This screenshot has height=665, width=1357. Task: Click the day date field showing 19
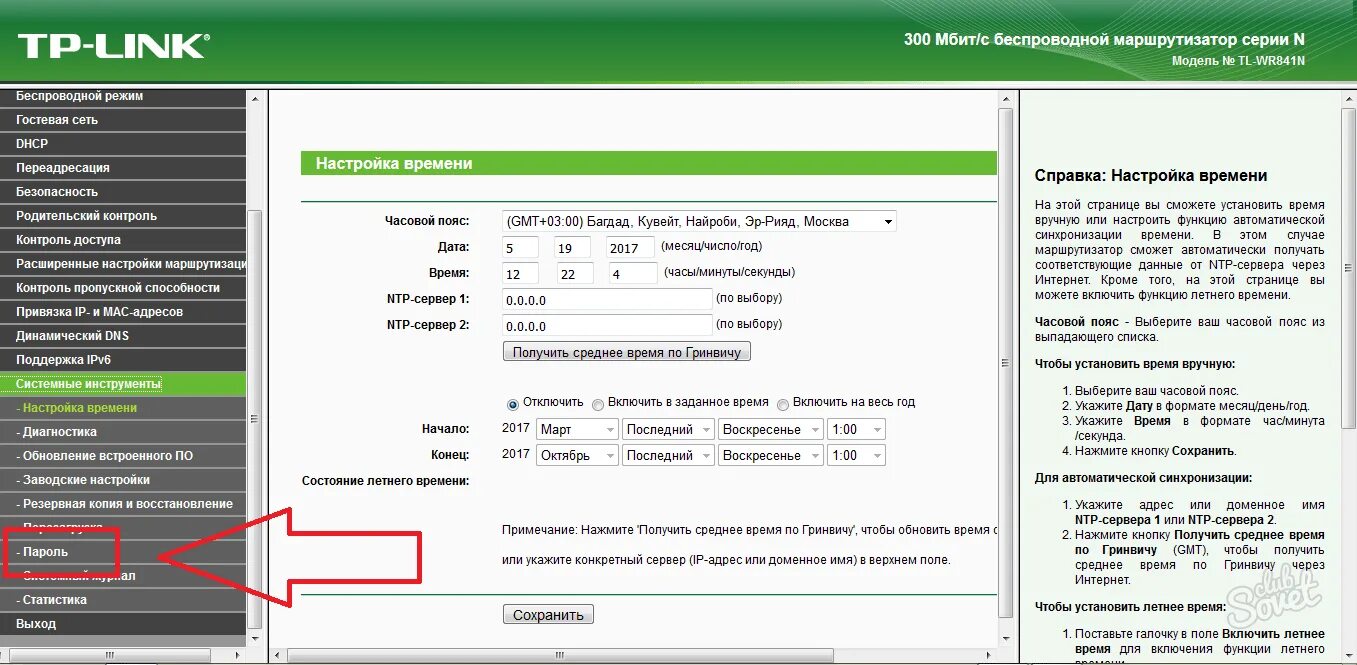pyautogui.click(x=574, y=247)
